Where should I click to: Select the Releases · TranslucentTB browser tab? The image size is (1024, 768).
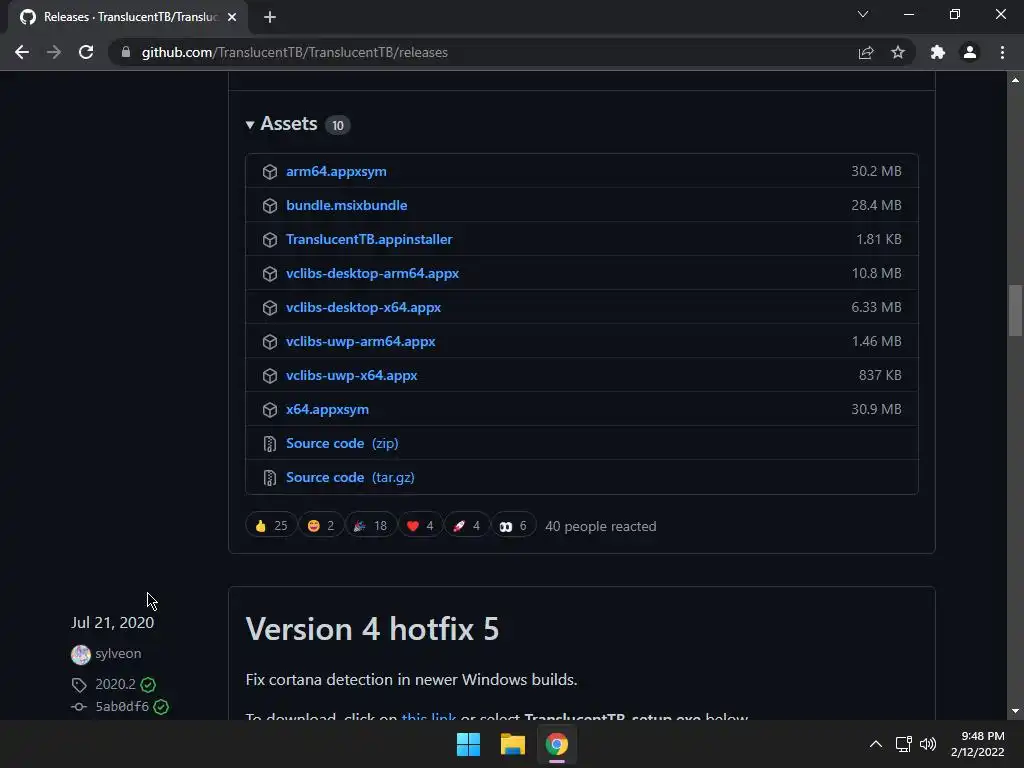tap(129, 17)
